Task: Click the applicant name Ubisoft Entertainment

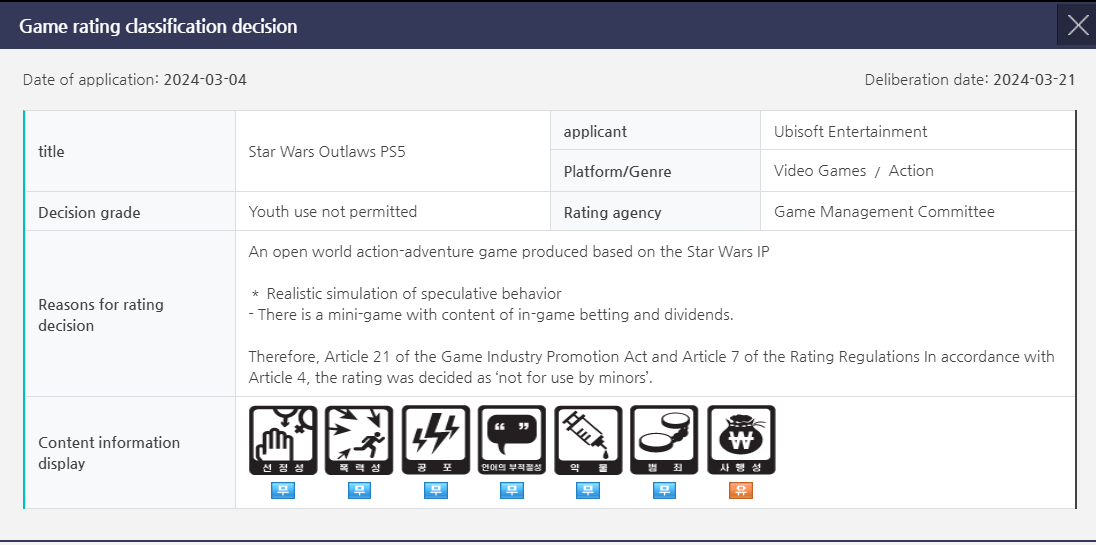Action: click(850, 132)
